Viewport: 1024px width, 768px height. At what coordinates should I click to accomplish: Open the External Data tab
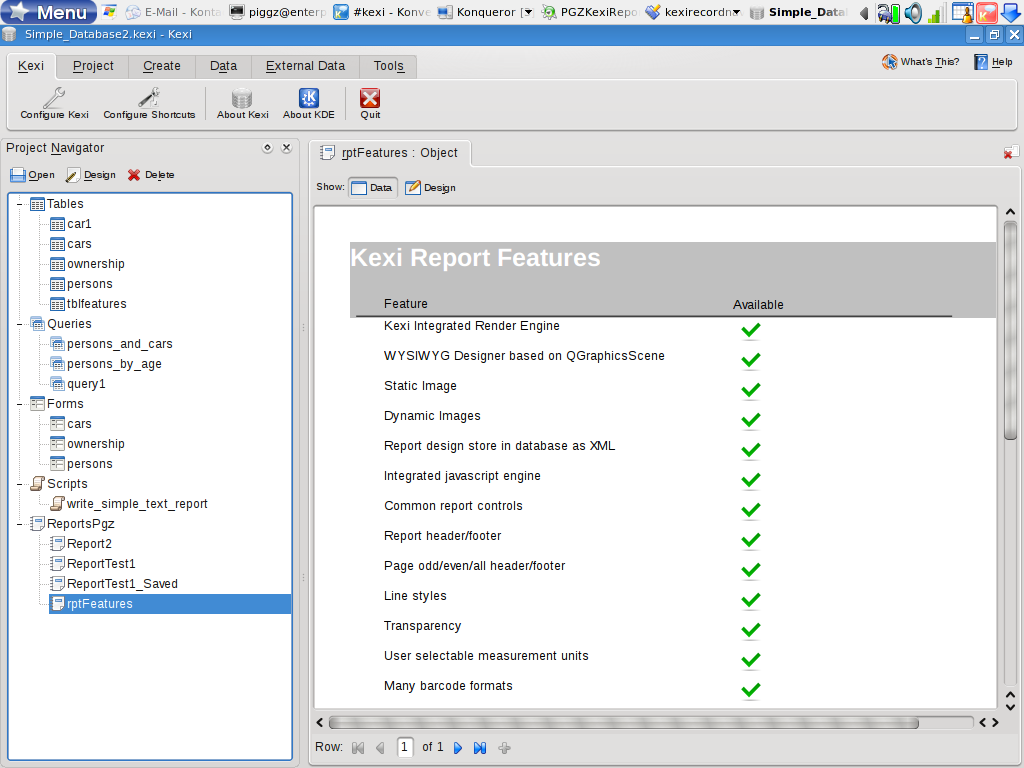coord(305,66)
